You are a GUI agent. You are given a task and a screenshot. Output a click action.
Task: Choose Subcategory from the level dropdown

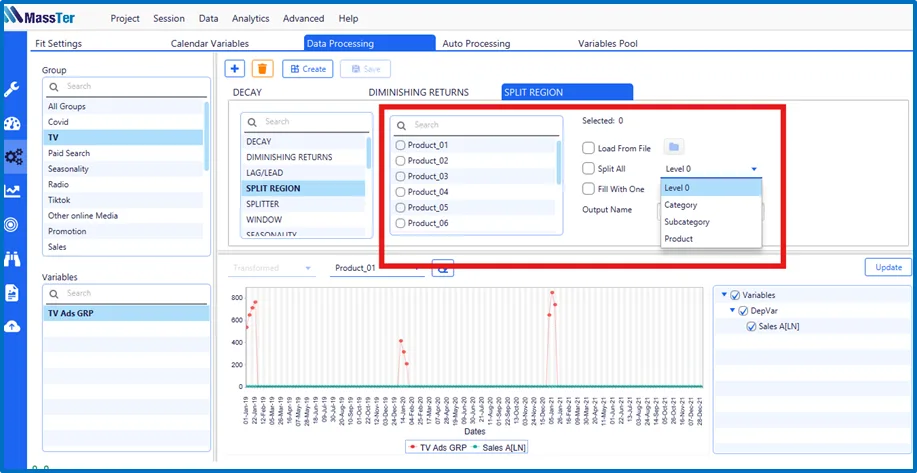click(x=687, y=222)
